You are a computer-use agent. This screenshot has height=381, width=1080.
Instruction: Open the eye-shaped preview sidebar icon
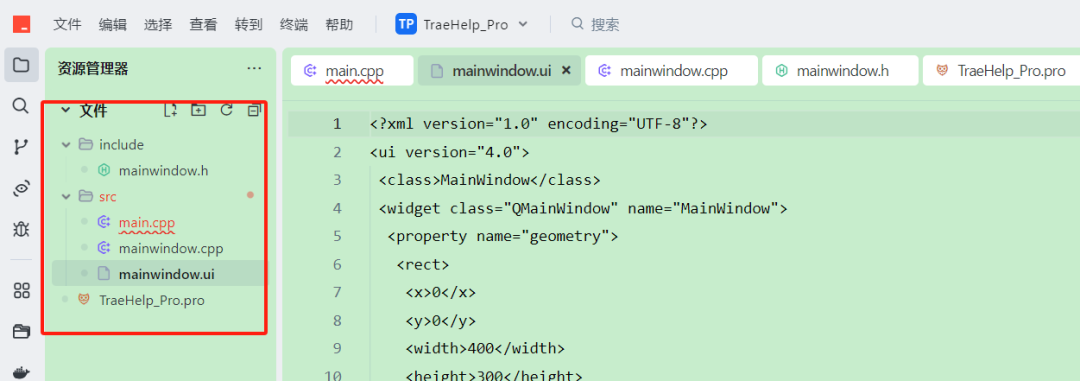(21, 189)
